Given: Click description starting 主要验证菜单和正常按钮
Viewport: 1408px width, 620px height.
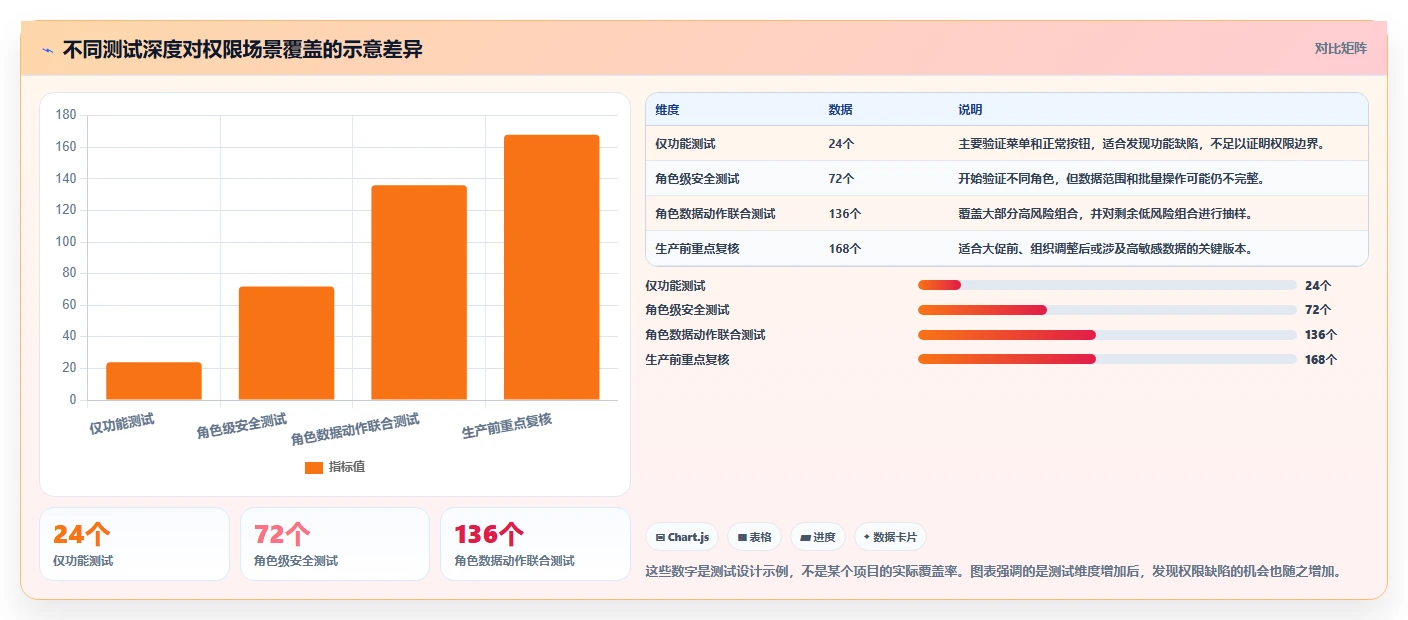Looking at the screenshot, I should point(1142,144).
